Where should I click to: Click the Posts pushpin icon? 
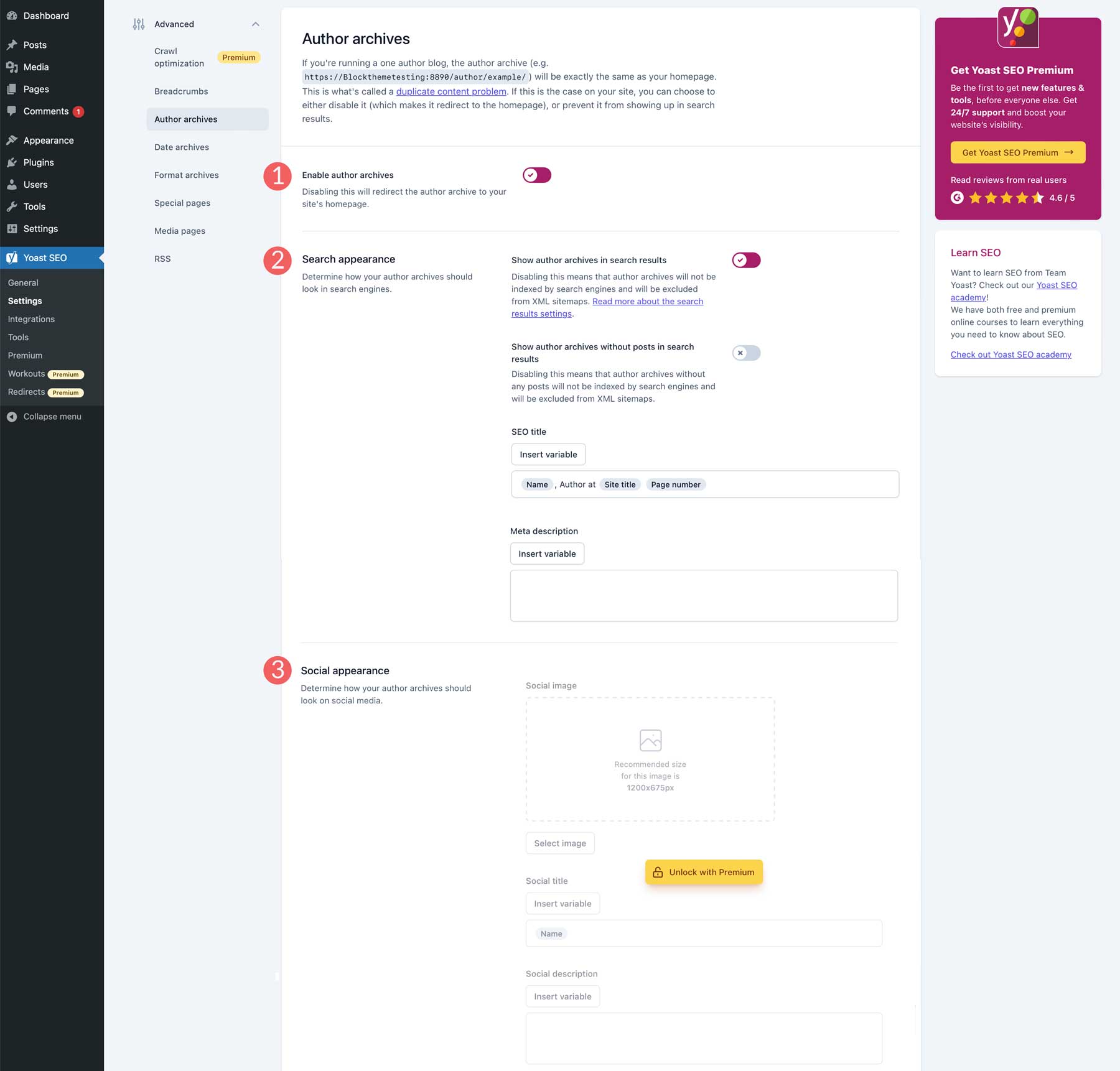[12, 45]
